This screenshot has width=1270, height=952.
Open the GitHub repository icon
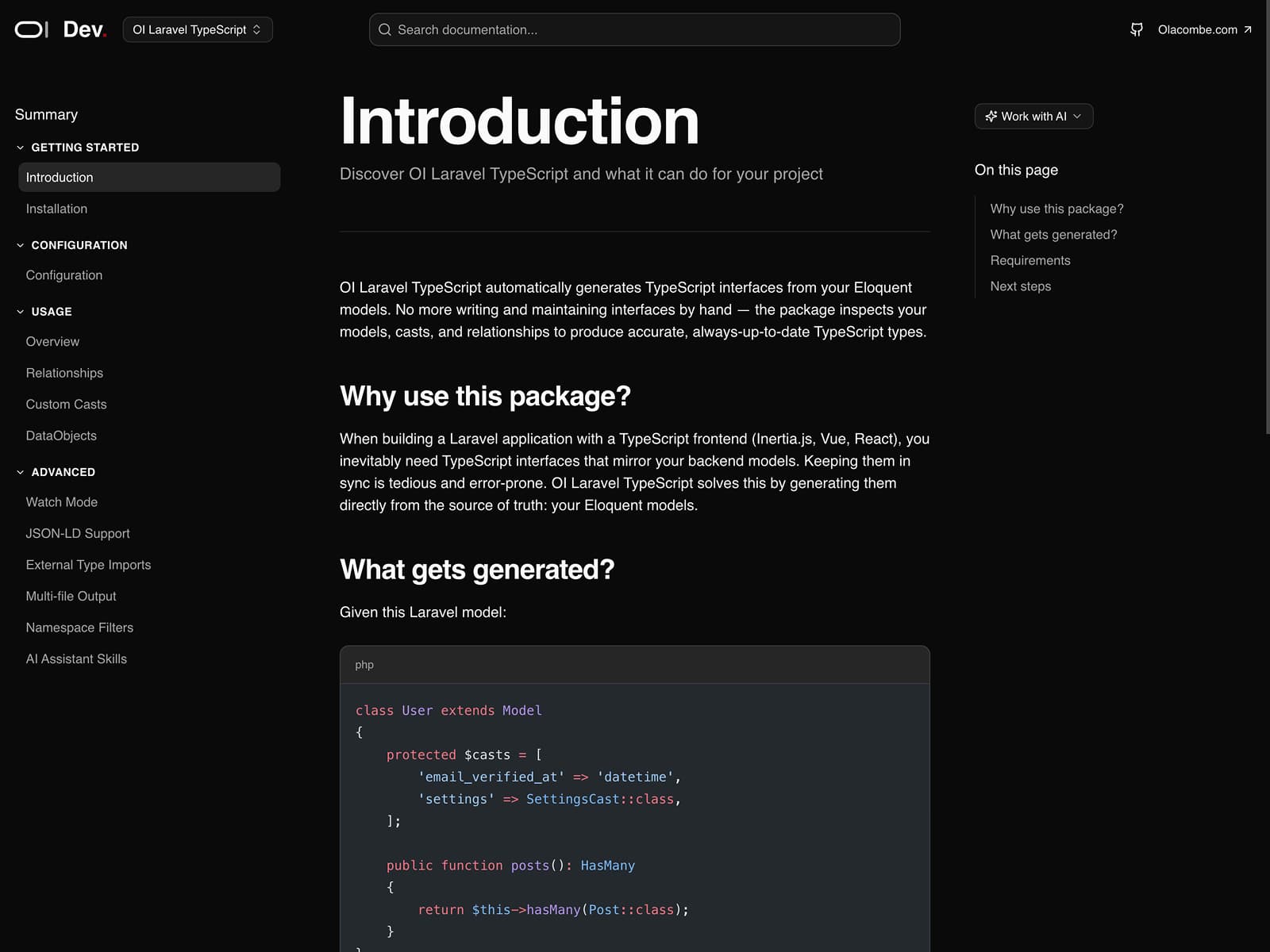[x=1137, y=29]
